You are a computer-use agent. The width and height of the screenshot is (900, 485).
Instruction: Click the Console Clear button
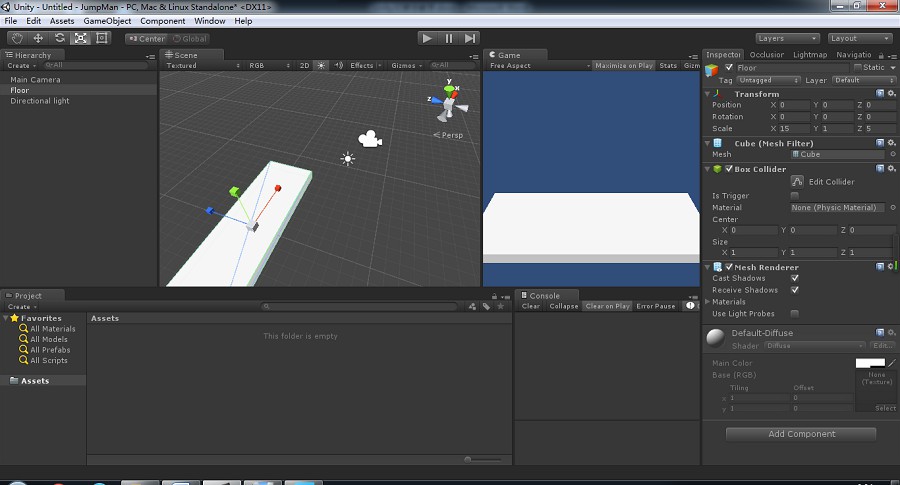tap(530, 306)
